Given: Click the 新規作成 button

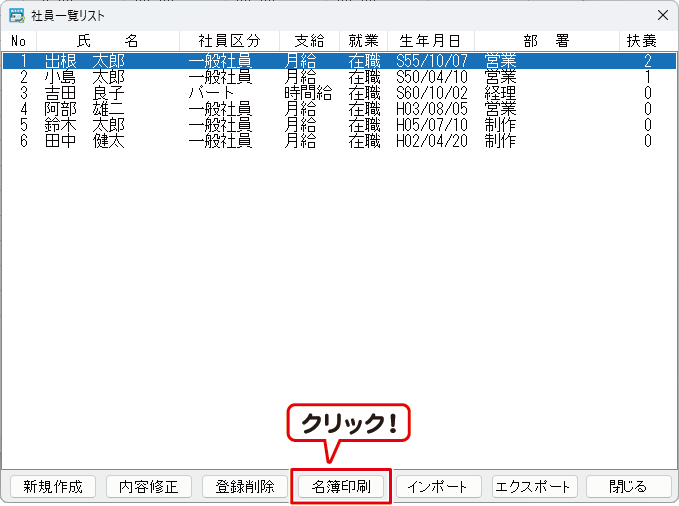Looking at the screenshot, I should pyautogui.click(x=53, y=487).
